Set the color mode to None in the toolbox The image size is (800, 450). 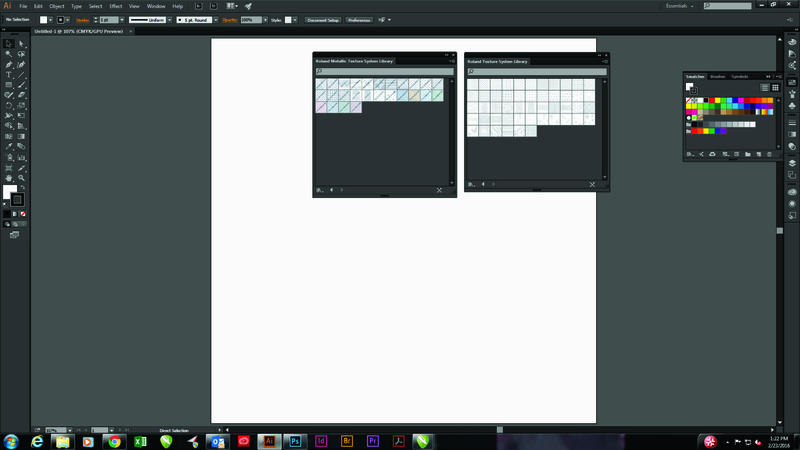click(x=23, y=214)
